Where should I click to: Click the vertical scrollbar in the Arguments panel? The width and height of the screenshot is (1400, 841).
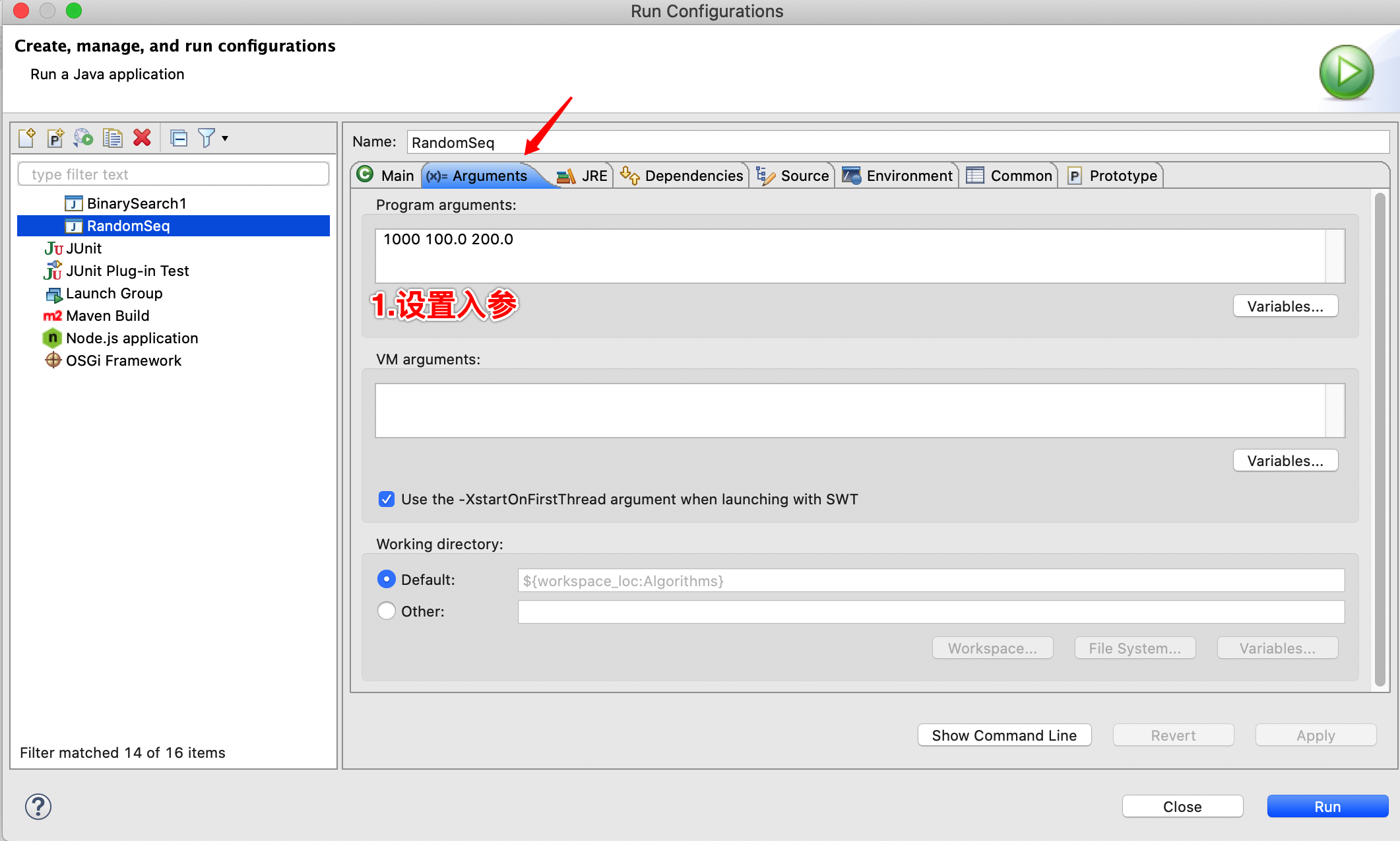(x=1380, y=440)
